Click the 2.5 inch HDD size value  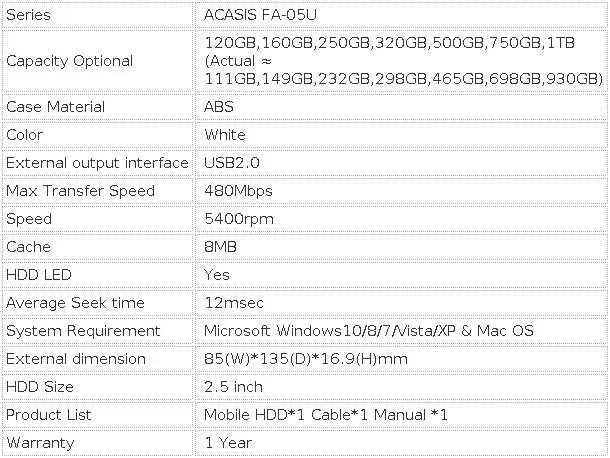tap(233, 387)
